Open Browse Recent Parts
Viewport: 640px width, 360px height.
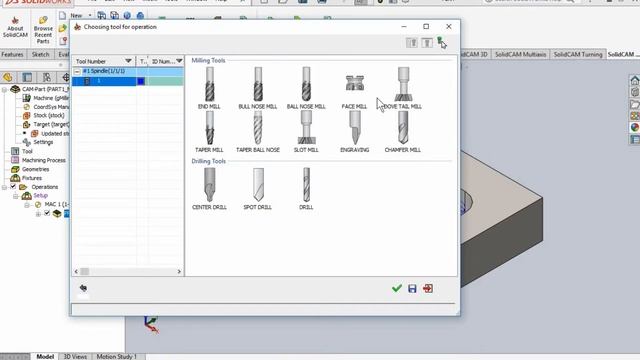click(43, 30)
